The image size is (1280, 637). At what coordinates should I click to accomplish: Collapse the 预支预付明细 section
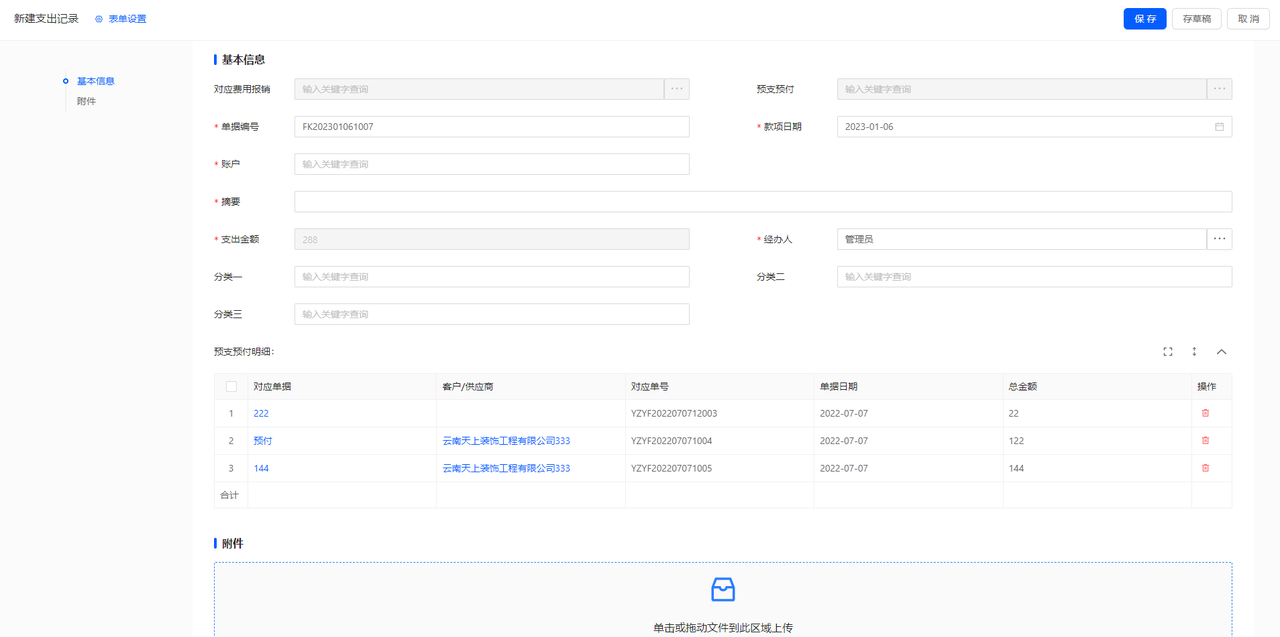(1221, 352)
